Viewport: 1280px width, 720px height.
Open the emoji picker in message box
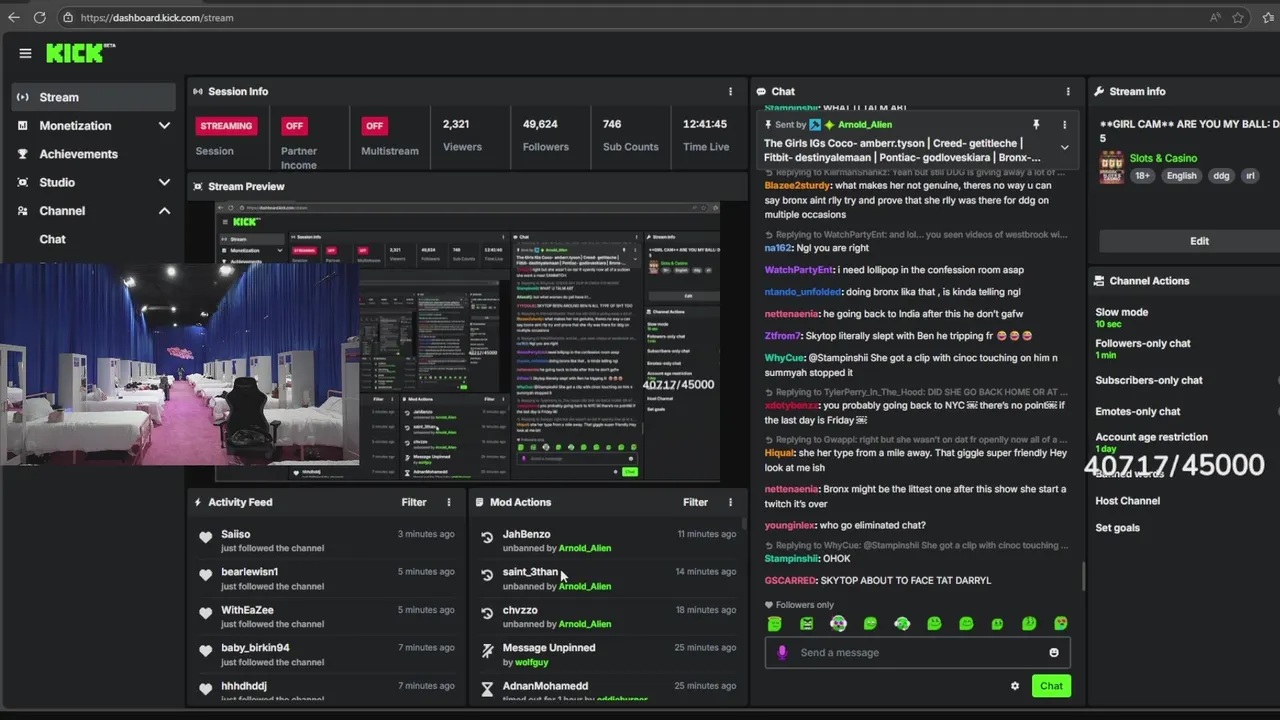1054,653
